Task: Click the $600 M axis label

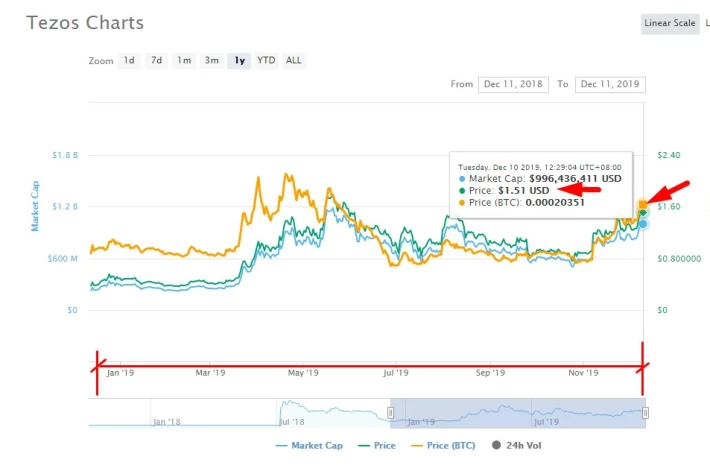Action: [62, 259]
